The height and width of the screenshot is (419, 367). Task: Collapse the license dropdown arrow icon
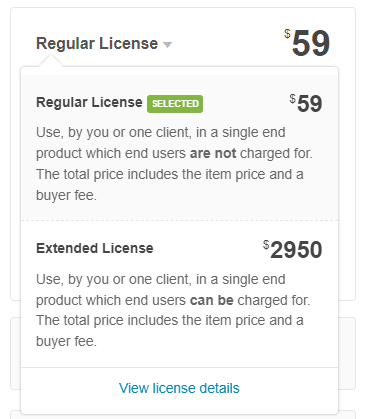(x=167, y=44)
